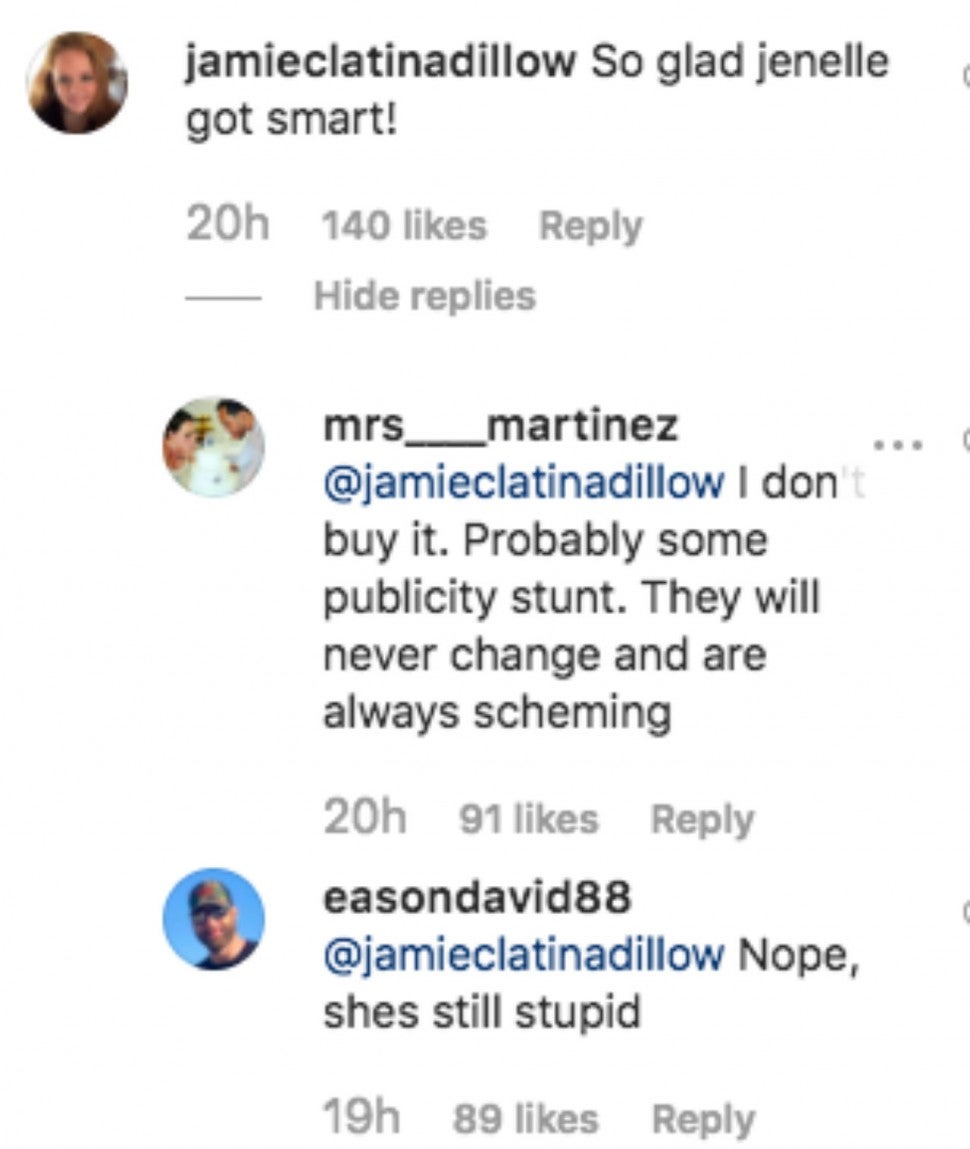The image size is (970, 1149).
Task: Click the 20h timestamp on mrs___martinez's reply
Action: (364, 819)
